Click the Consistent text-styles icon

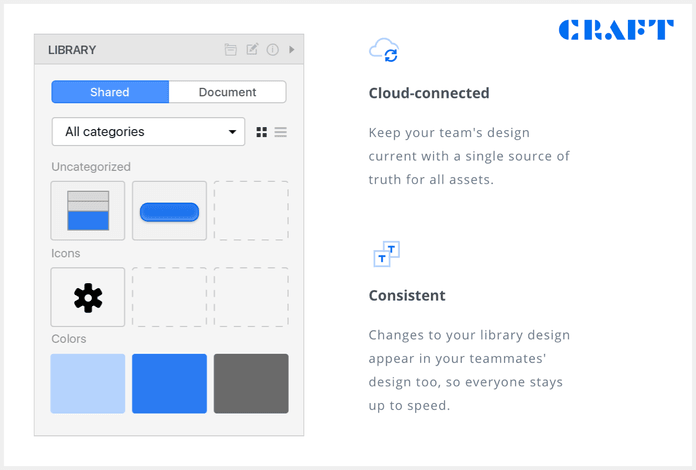coord(386,254)
